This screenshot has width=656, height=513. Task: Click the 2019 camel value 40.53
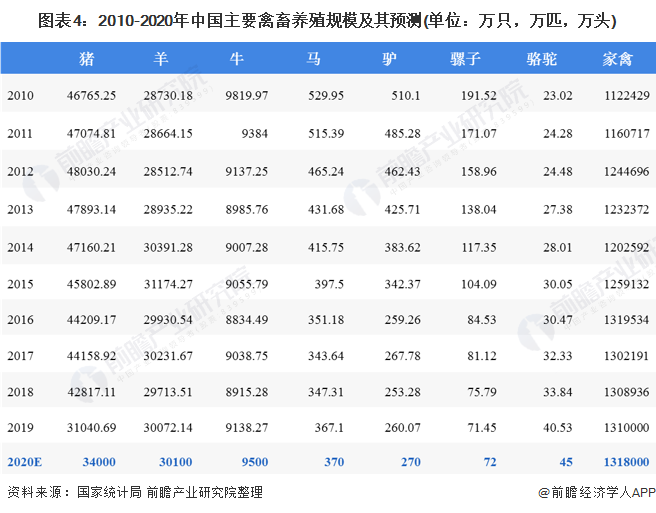pos(555,427)
